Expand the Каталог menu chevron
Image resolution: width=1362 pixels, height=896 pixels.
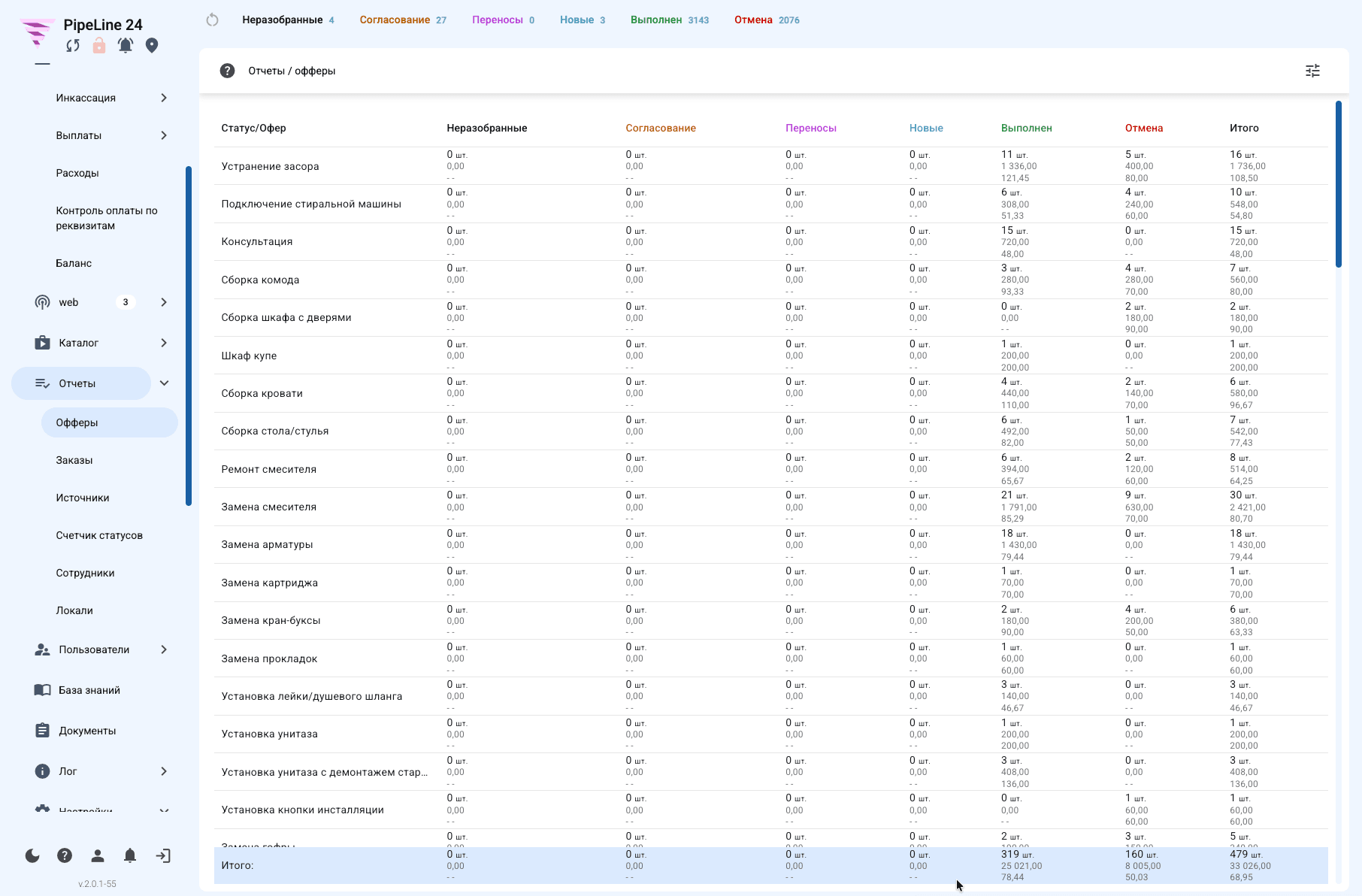click(164, 343)
